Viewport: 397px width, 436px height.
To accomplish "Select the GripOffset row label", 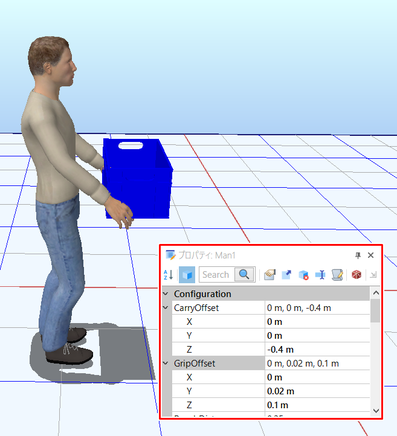I will [194, 363].
